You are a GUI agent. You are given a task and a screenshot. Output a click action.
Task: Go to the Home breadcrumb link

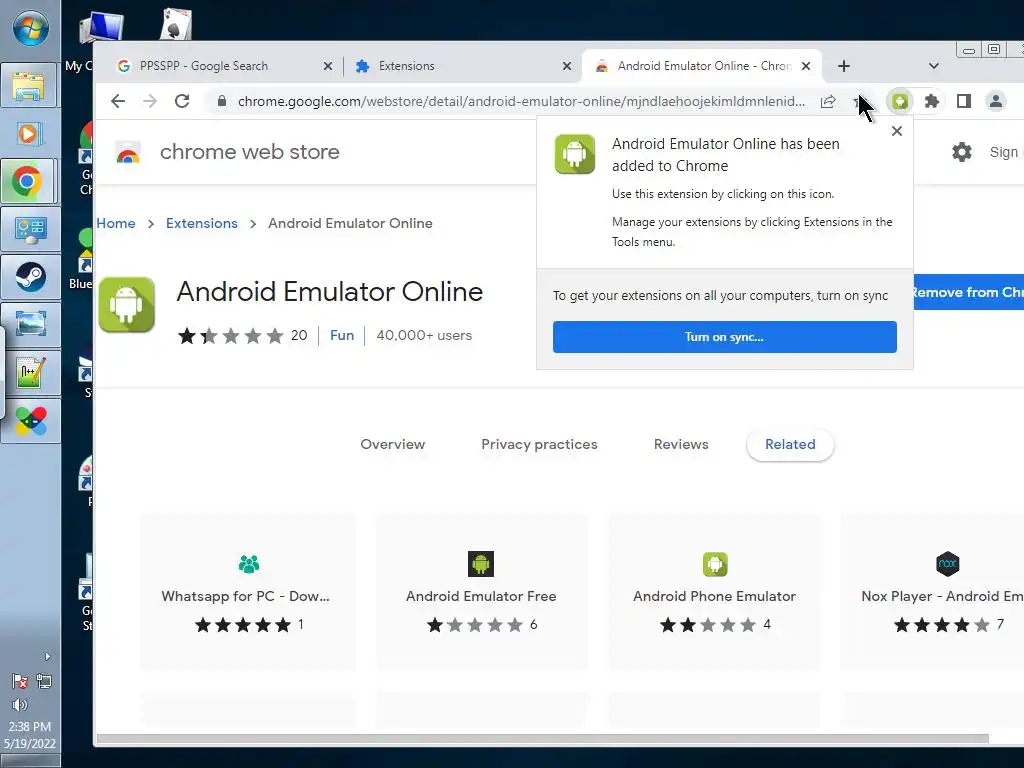116,223
